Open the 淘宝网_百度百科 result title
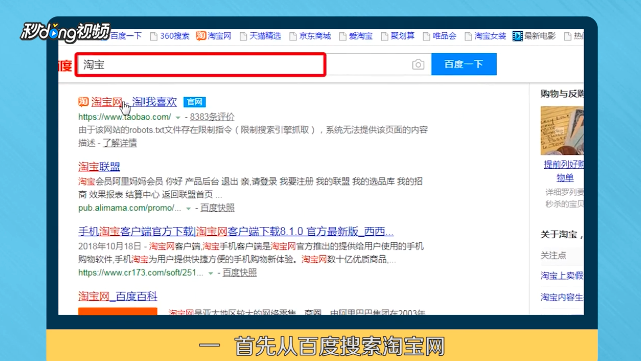The height and width of the screenshot is (361, 641). (x=118, y=296)
